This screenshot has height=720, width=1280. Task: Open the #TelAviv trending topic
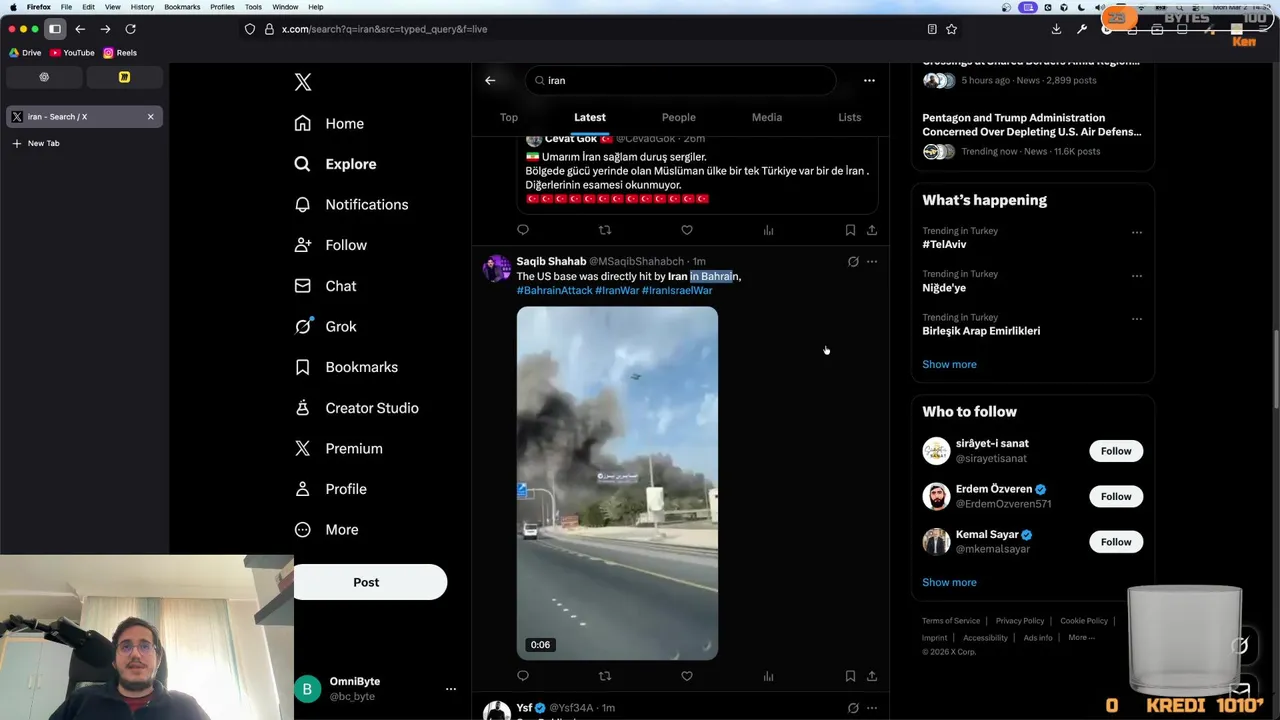pyautogui.click(x=944, y=244)
